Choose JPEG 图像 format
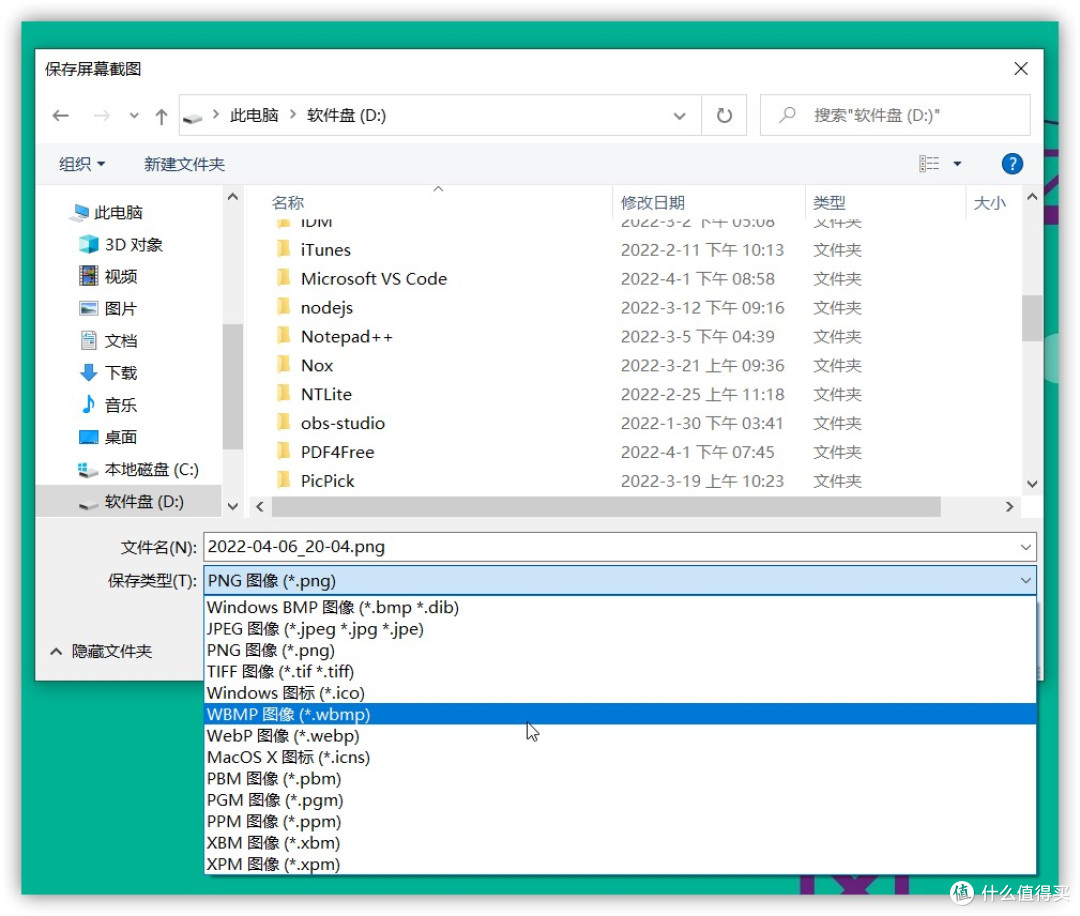 pyautogui.click(x=620, y=629)
